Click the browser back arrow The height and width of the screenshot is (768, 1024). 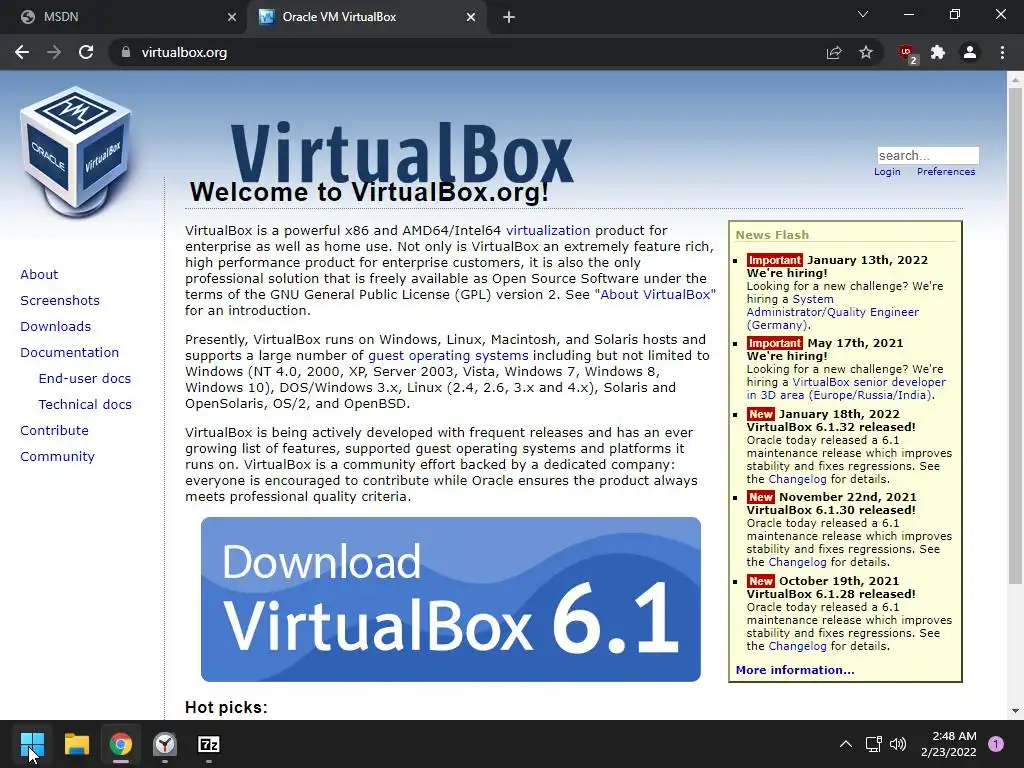[x=22, y=52]
